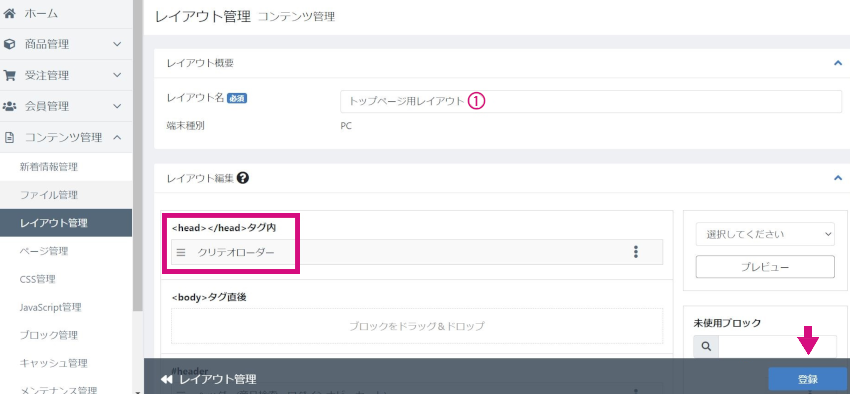Click the double-arrow back icon in the bottom bar

(x=167, y=379)
